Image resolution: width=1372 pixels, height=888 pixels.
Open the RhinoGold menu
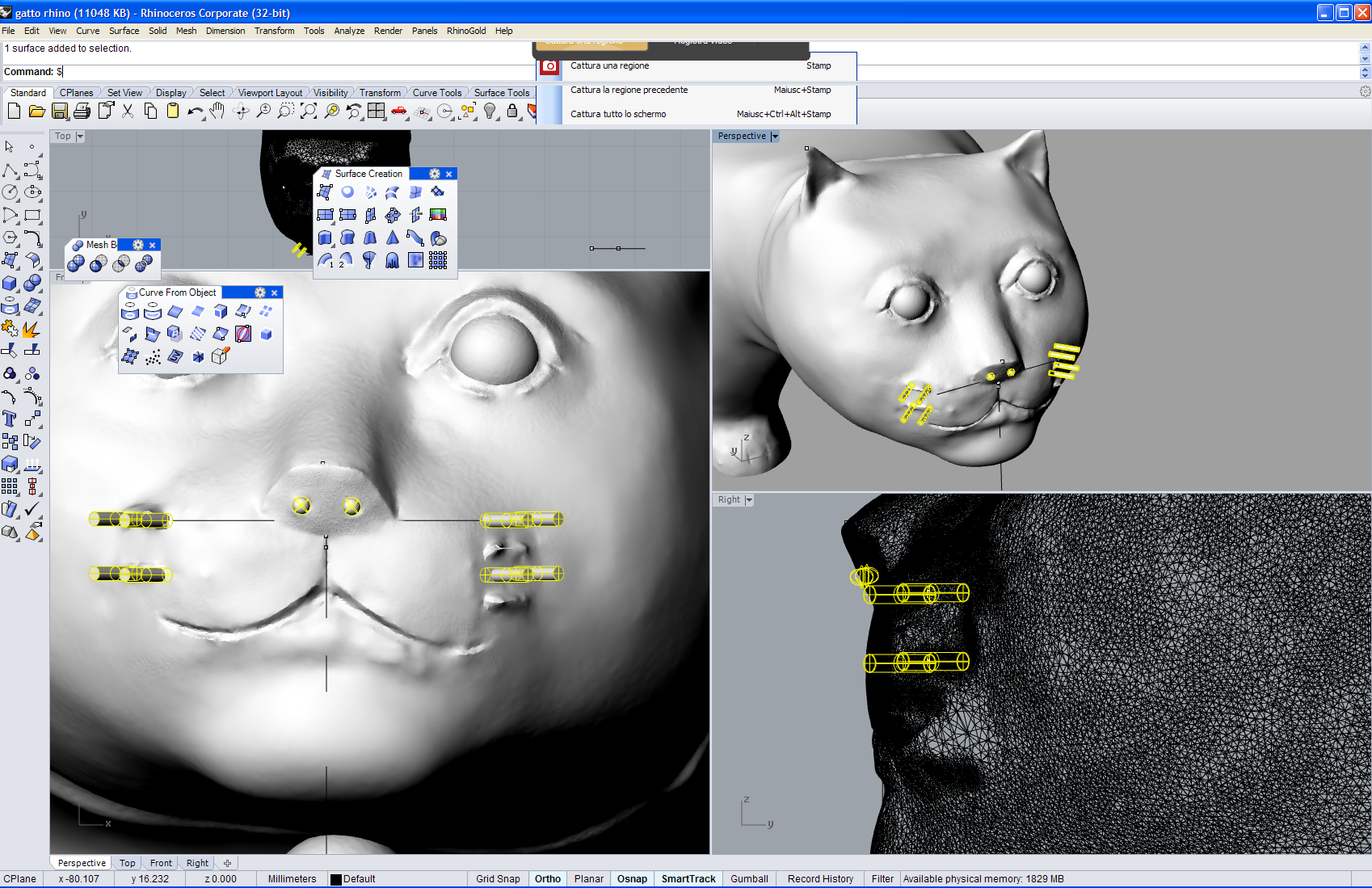[x=466, y=31]
